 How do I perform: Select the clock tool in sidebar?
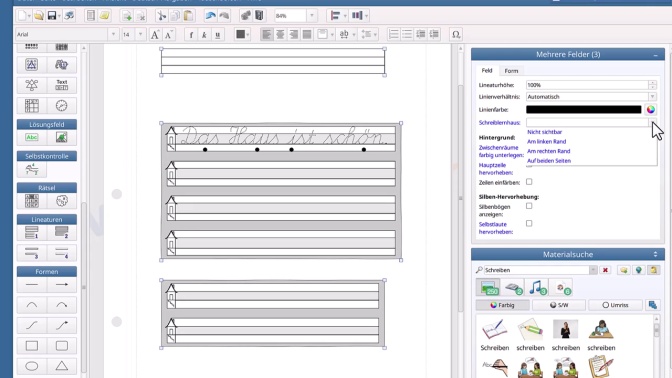(x=61, y=105)
